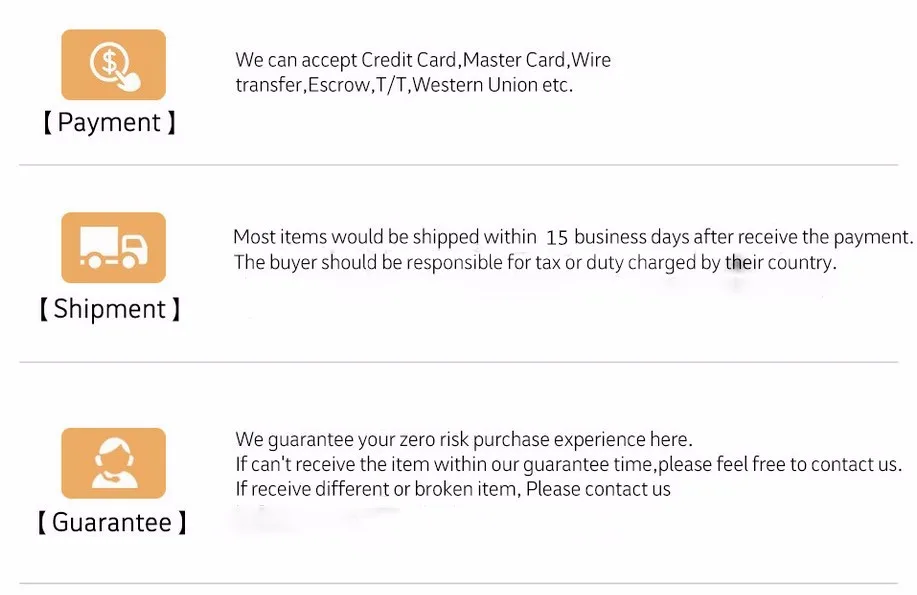The image size is (917, 595).
Task: Click the hand pointer on the payment icon
Action: pos(129,81)
